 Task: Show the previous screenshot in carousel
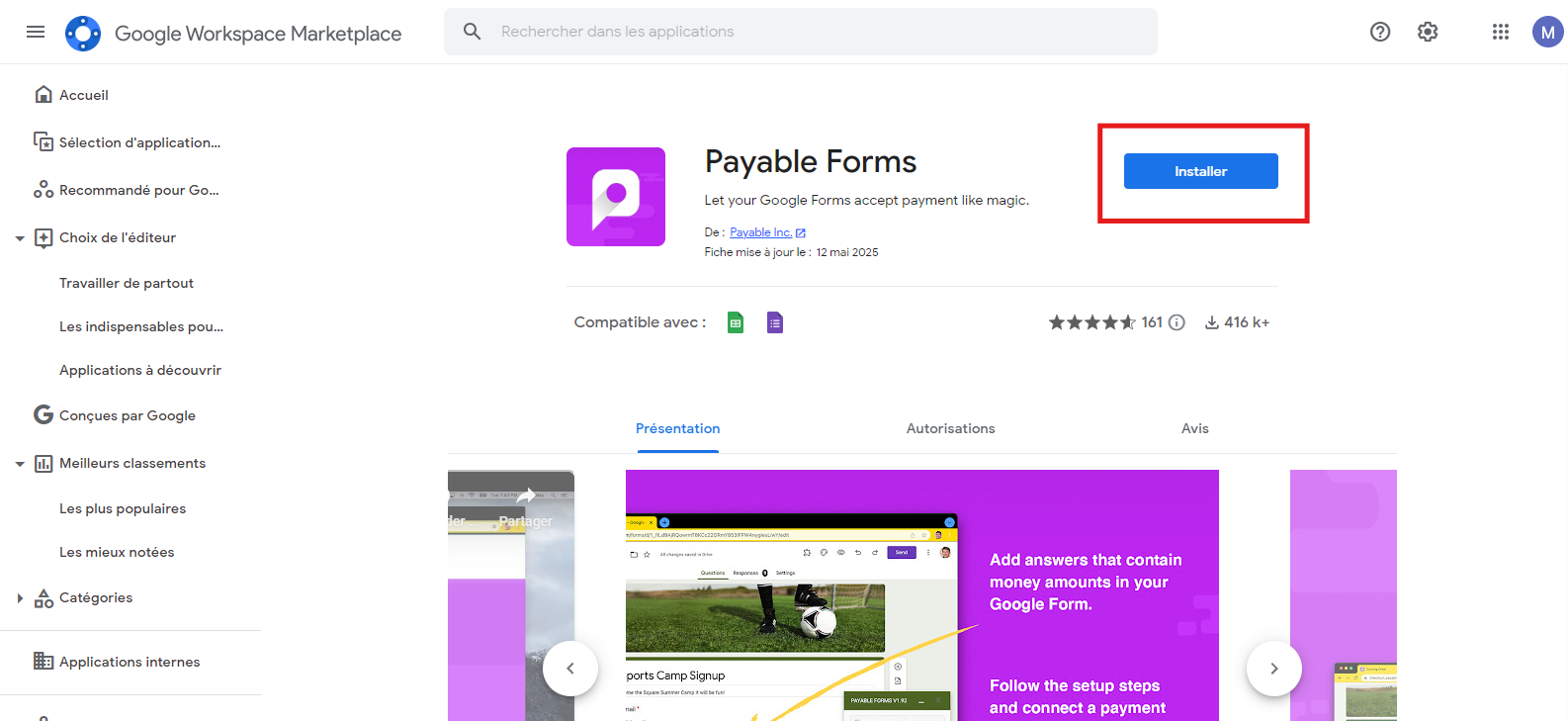pos(570,669)
